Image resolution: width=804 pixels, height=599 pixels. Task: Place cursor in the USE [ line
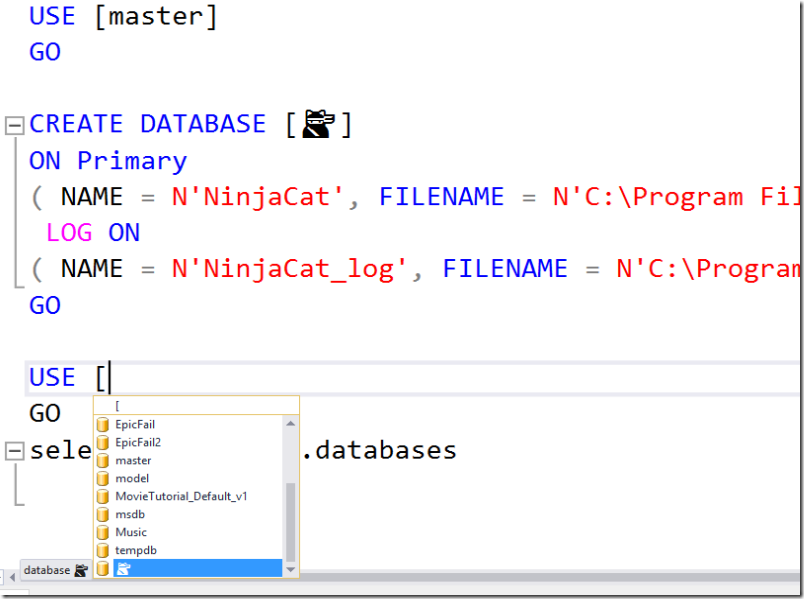413,378
